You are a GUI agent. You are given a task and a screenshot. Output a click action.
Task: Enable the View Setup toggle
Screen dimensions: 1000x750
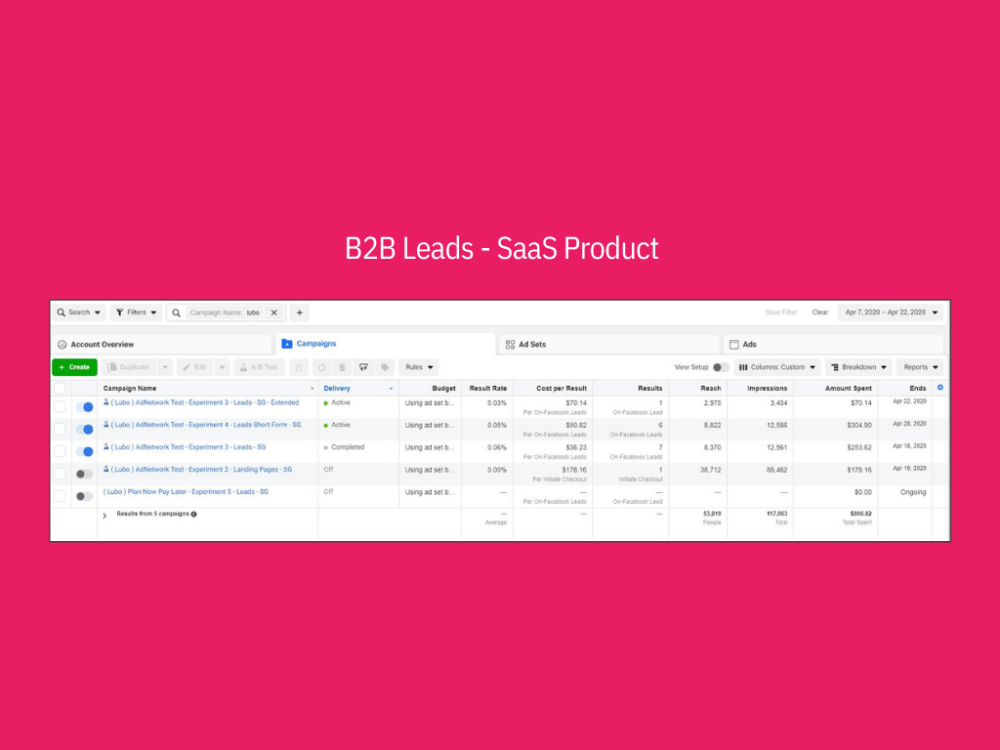pos(721,367)
